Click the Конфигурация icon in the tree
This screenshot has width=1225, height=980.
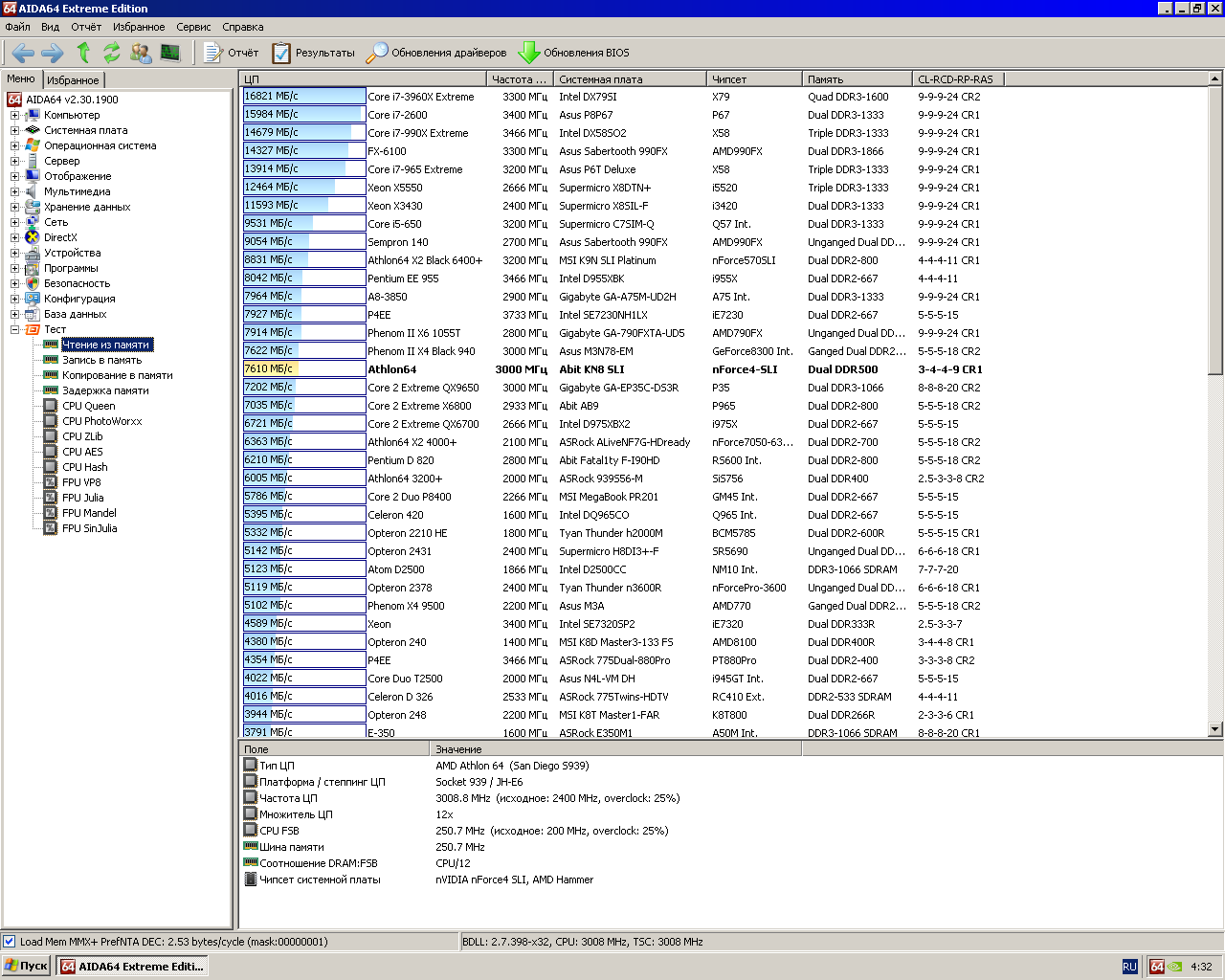33,299
